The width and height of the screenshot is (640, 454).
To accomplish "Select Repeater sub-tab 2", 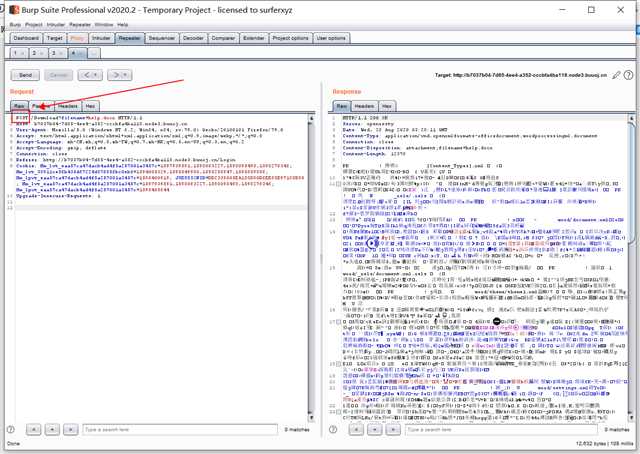I will tap(35, 53).
